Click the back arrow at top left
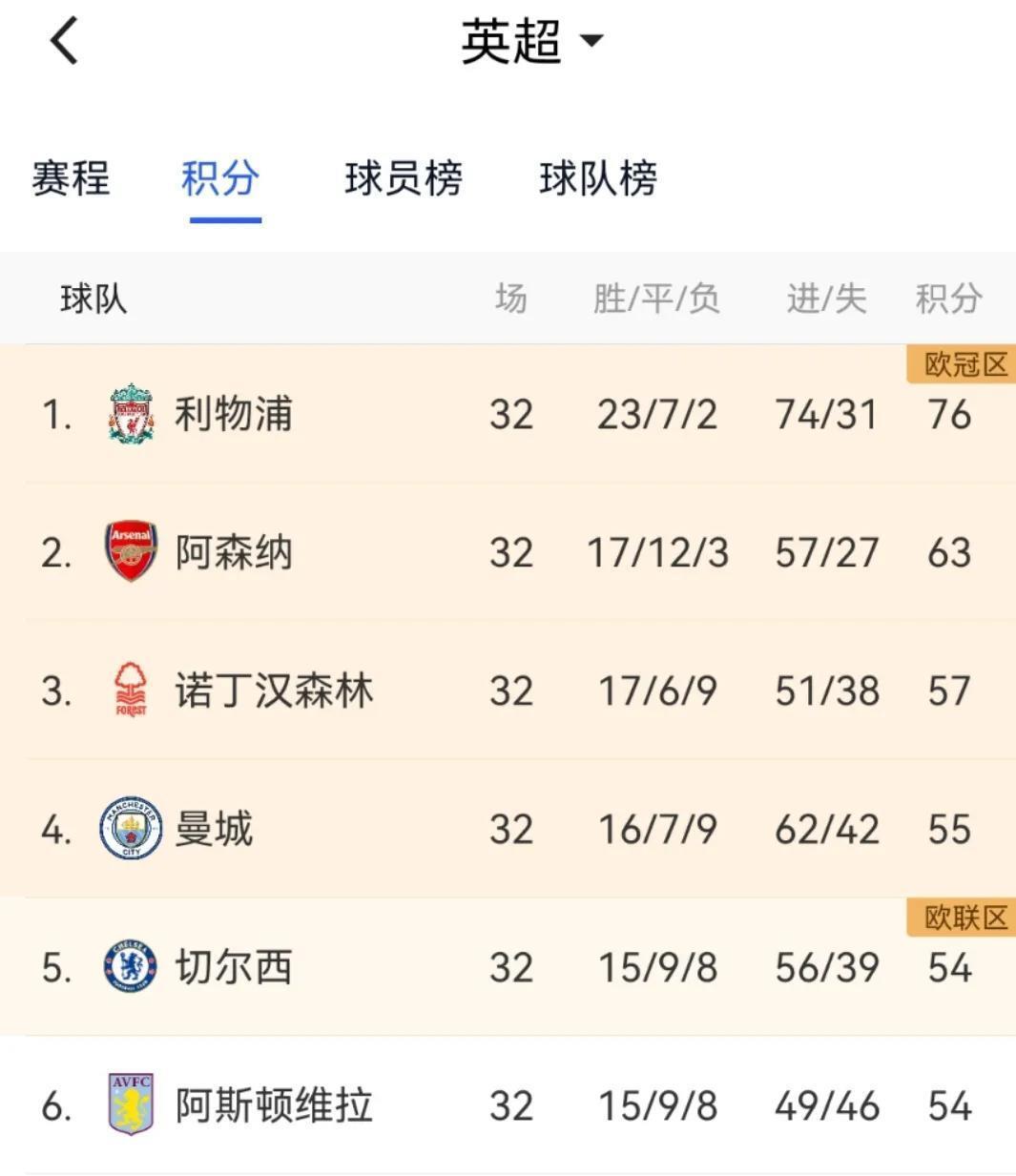This screenshot has width=1016, height=1176. click(x=62, y=42)
